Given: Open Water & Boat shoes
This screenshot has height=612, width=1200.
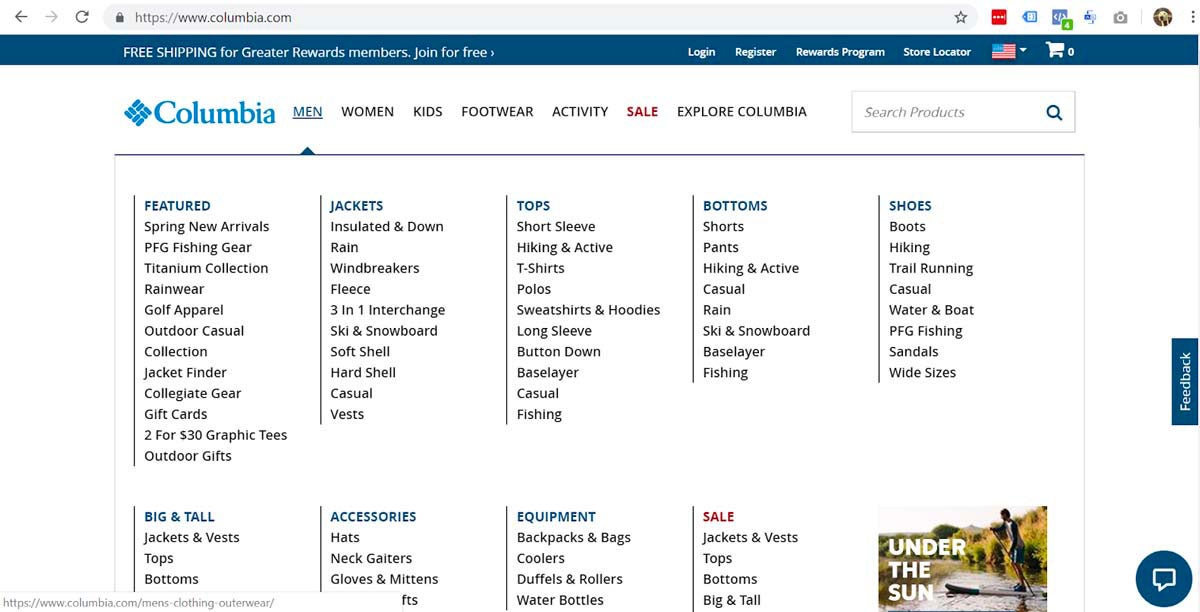Looking at the screenshot, I should point(931,310).
